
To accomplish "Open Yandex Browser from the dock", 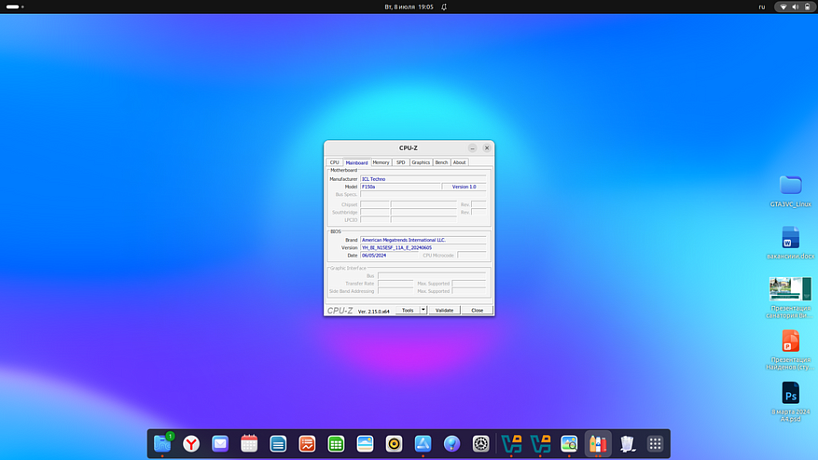I will pos(191,443).
